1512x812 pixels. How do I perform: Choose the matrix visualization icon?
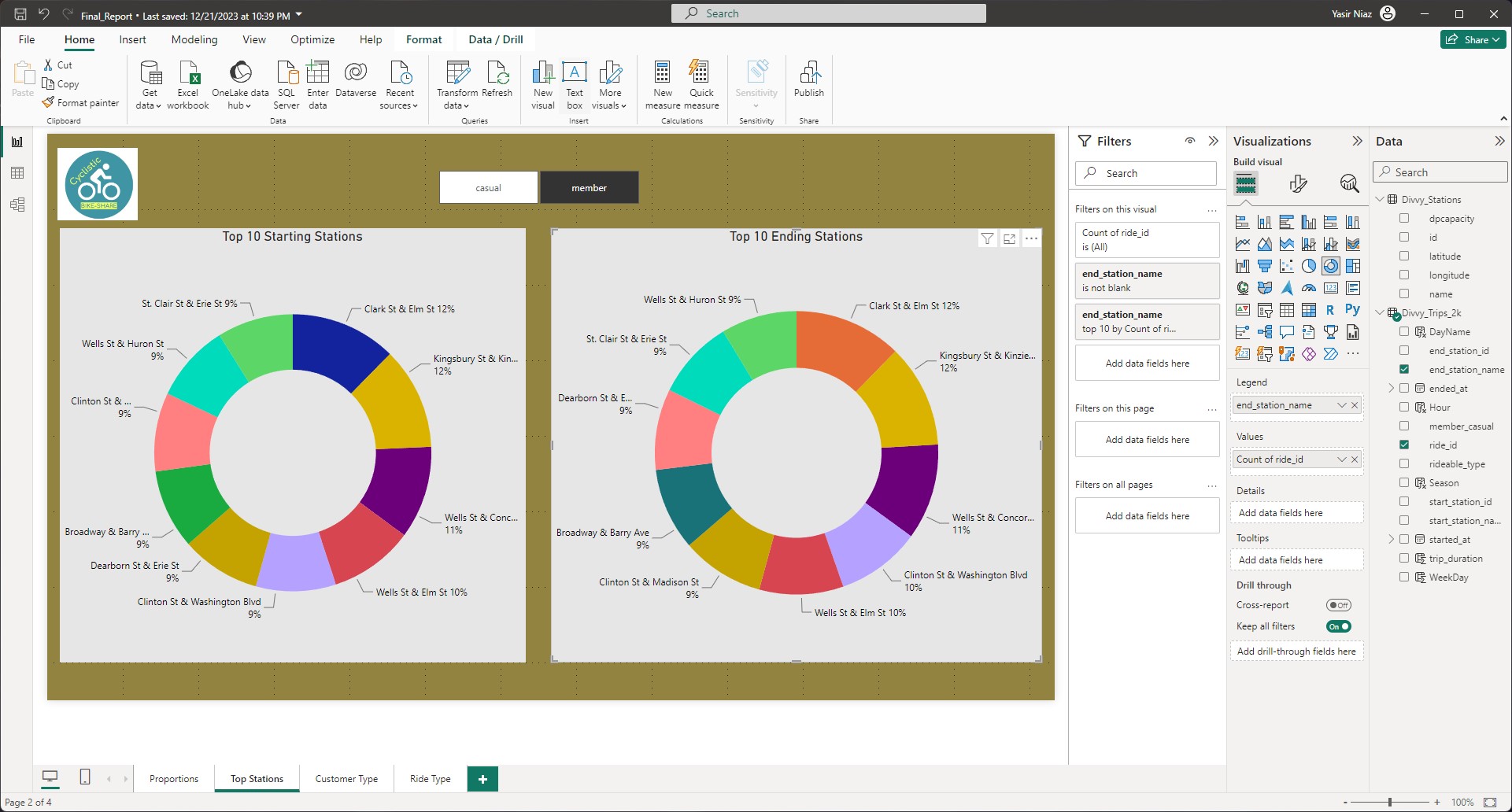coord(1308,310)
